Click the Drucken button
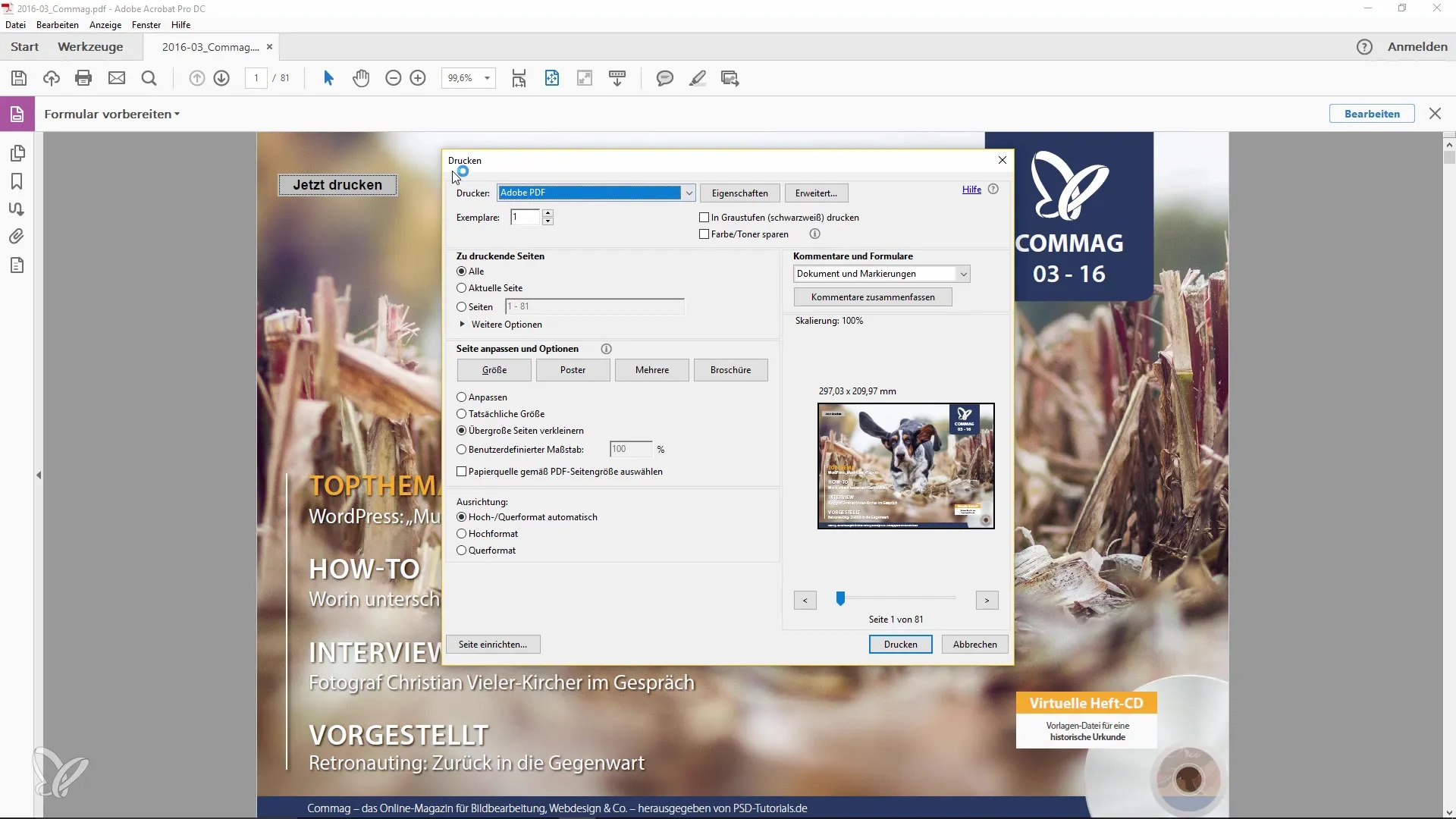The width and height of the screenshot is (1456, 819). coord(901,645)
